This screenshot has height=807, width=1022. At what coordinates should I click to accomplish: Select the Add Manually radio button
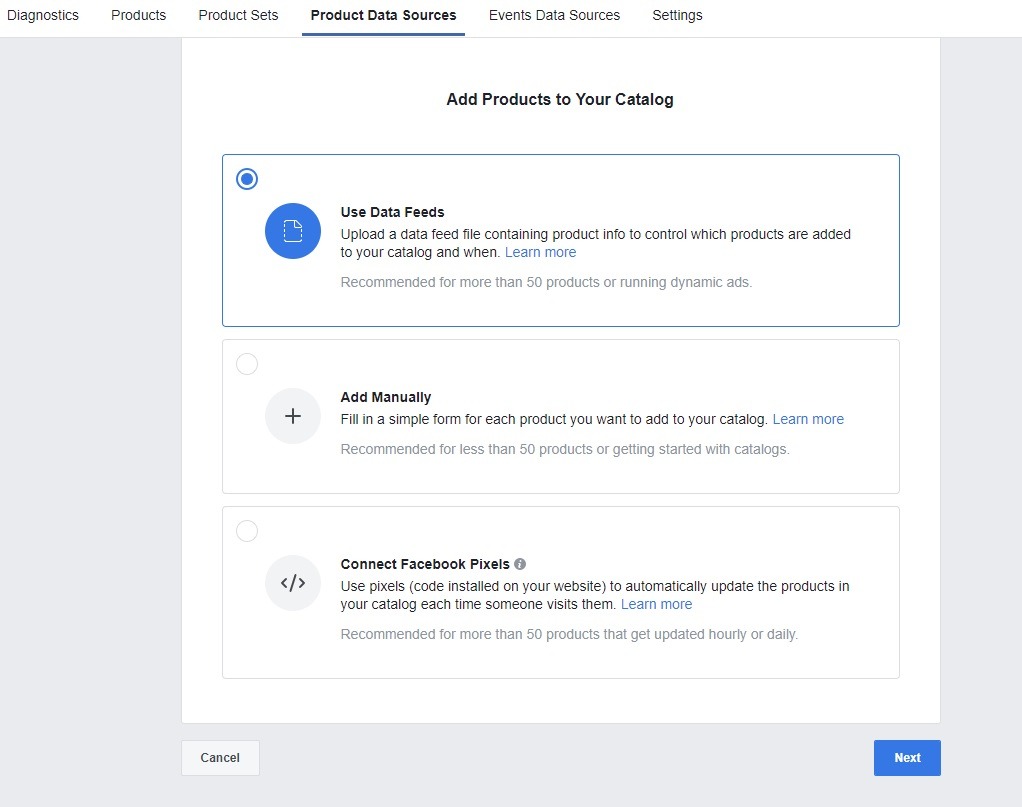click(x=247, y=364)
